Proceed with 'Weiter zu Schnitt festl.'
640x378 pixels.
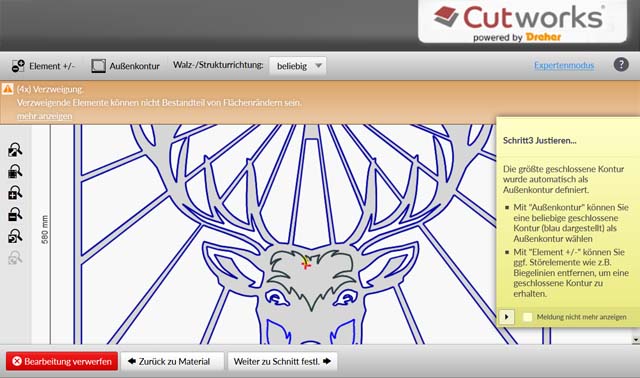click(282, 361)
